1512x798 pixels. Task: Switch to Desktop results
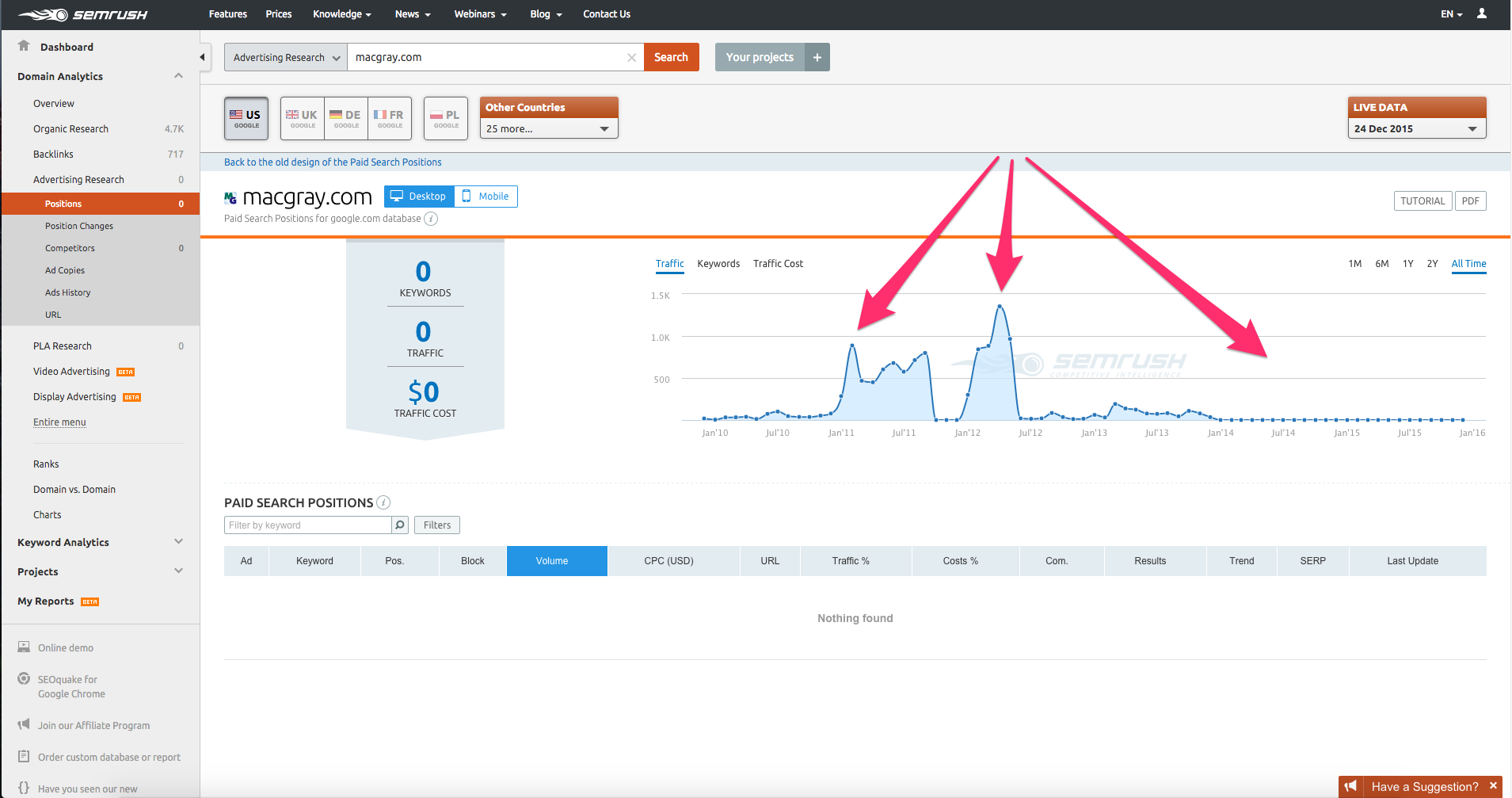tap(419, 197)
